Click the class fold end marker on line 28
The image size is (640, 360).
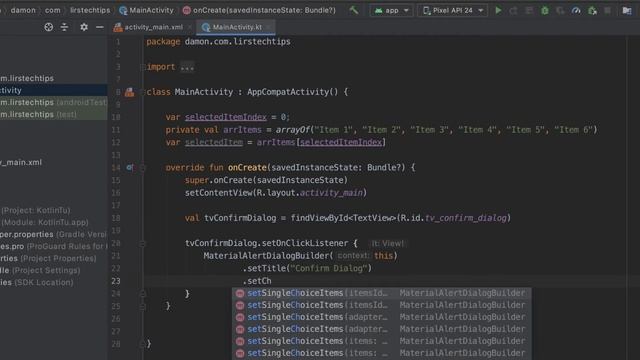click(142, 344)
